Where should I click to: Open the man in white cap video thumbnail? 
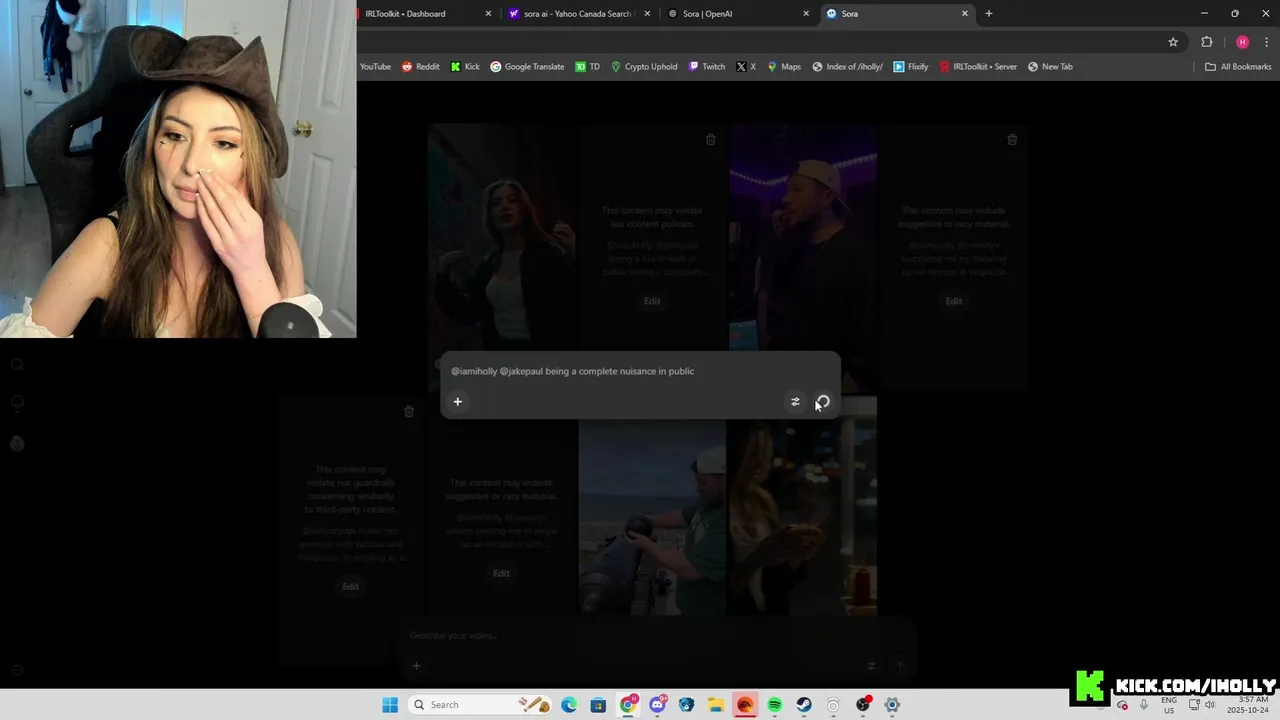(x=652, y=505)
